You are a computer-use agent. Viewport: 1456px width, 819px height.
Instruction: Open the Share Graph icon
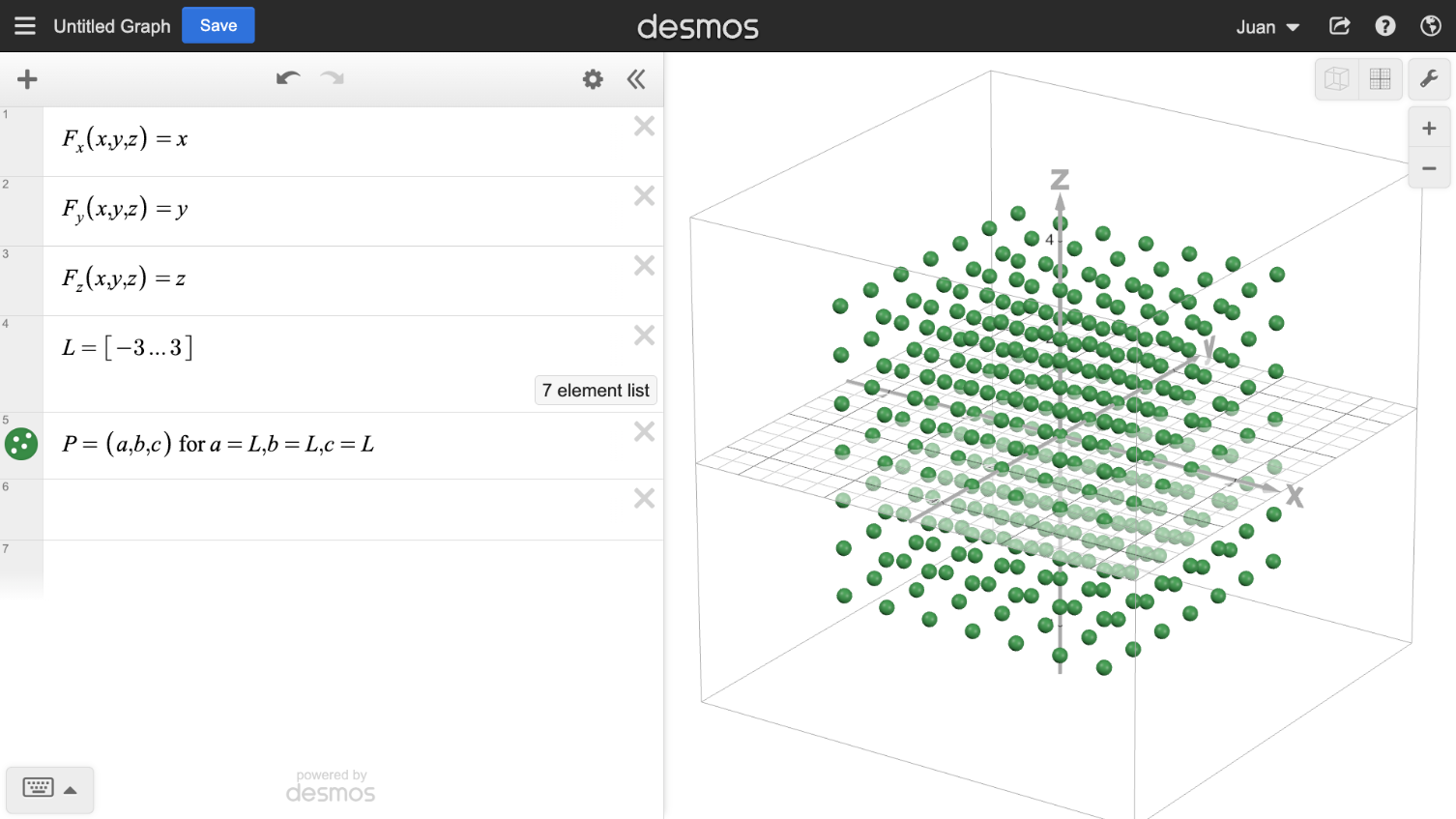click(x=1339, y=26)
